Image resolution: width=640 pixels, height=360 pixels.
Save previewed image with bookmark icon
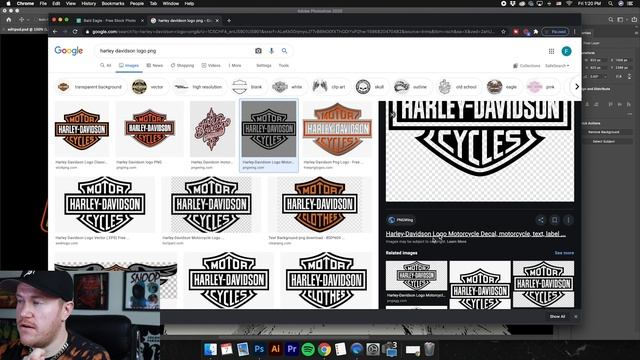[x=554, y=220]
